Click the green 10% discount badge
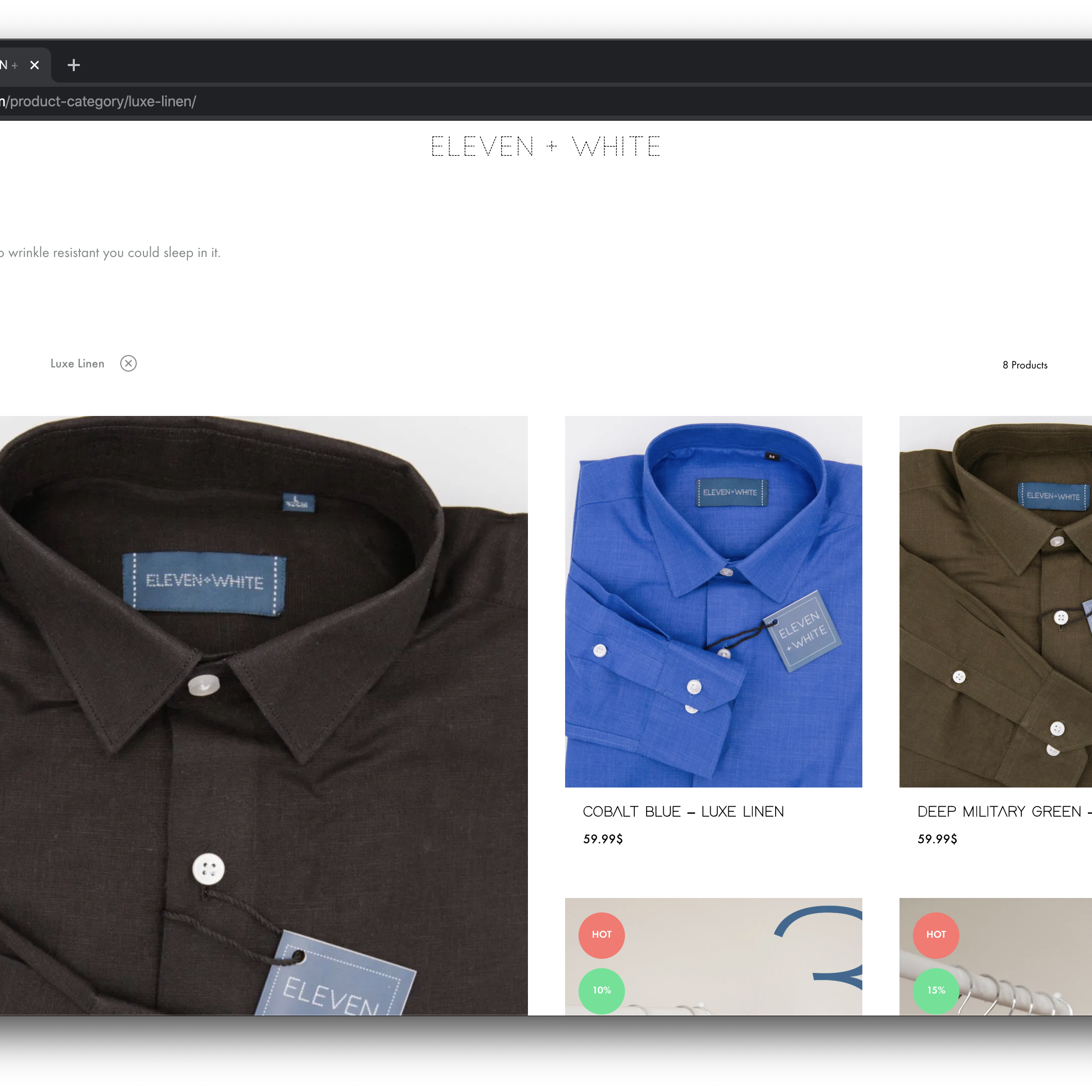This screenshot has height=1092, width=1092. coord(601,990)
